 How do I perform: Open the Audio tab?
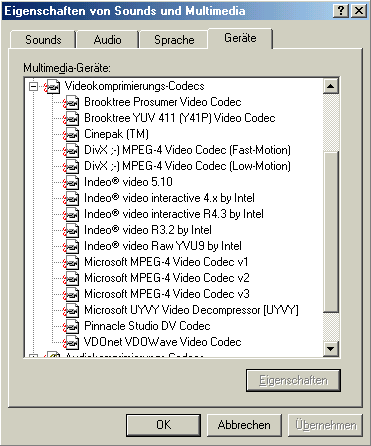(x=107, y=40)
